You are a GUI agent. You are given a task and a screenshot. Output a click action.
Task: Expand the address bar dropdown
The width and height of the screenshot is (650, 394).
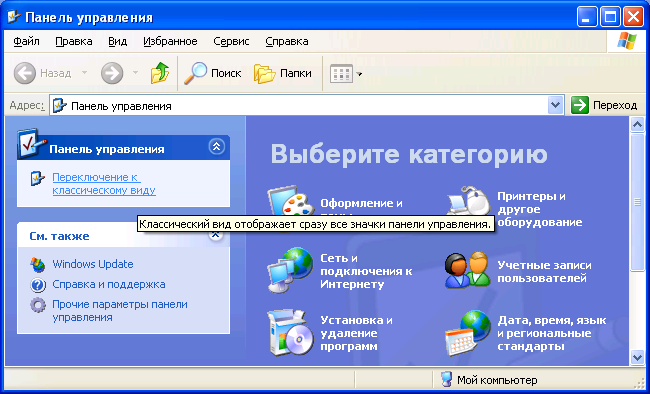pyautogui.click(x=555, y=105)
